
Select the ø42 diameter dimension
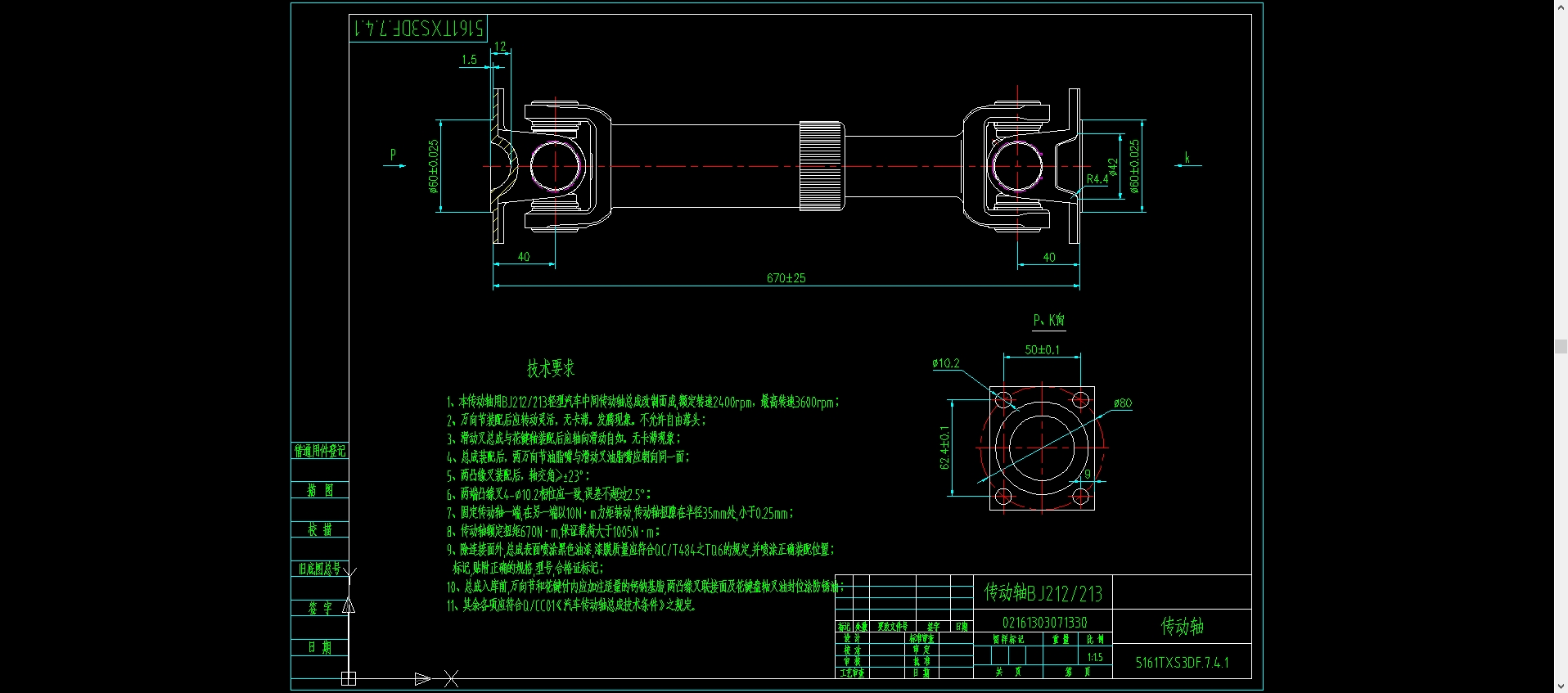coord(1112,166)
